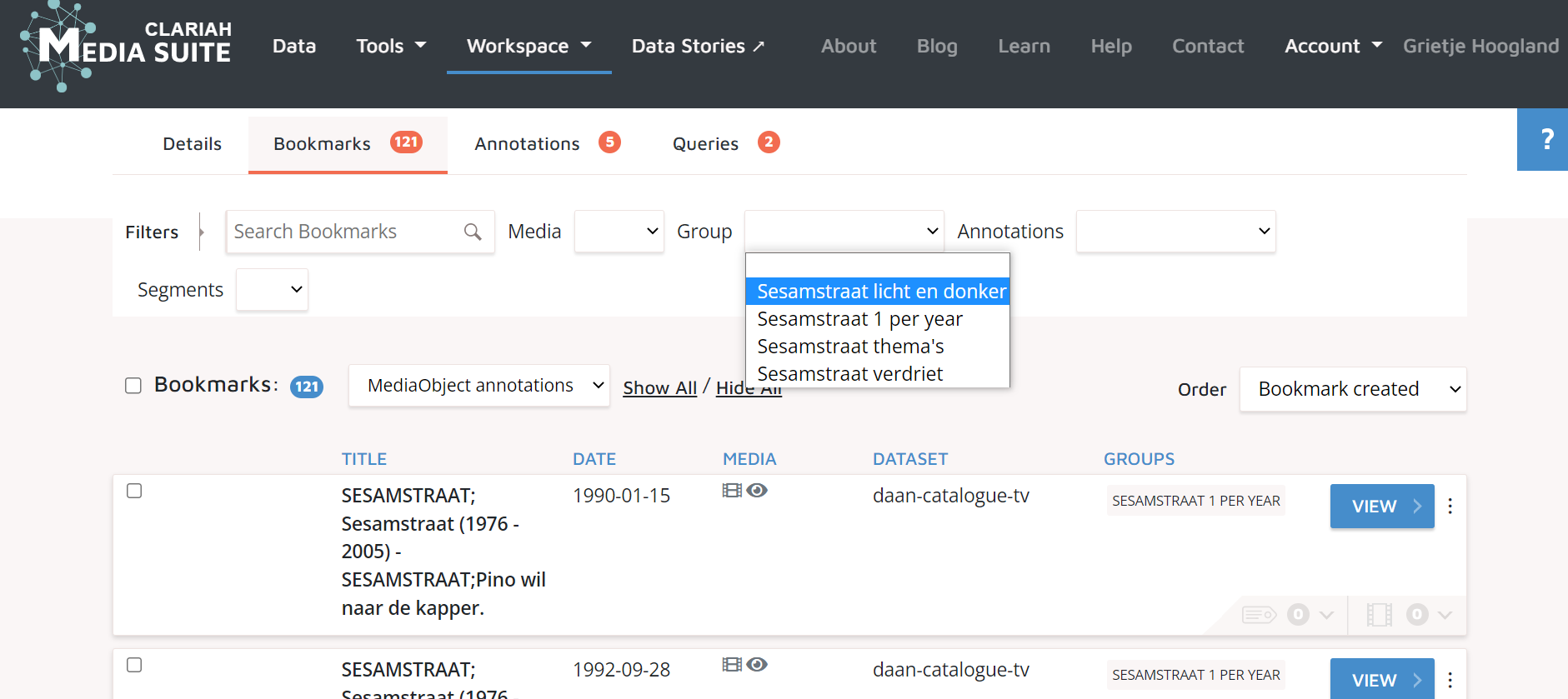Click film strip media icon for 1992-09-28 bookmark
Image resolution: width=1568 pixels, height=699 pixels.
[x=732, y=665]
